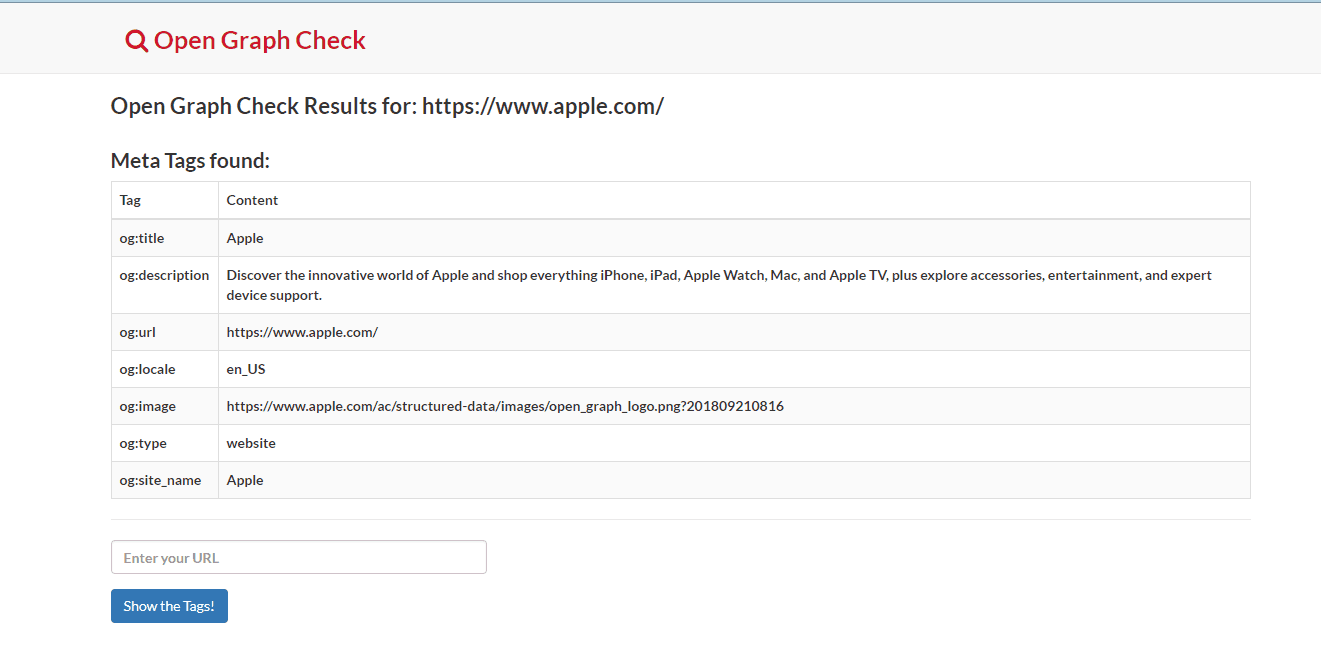Click the apple.com URL in page title

(x=545, y=105)
